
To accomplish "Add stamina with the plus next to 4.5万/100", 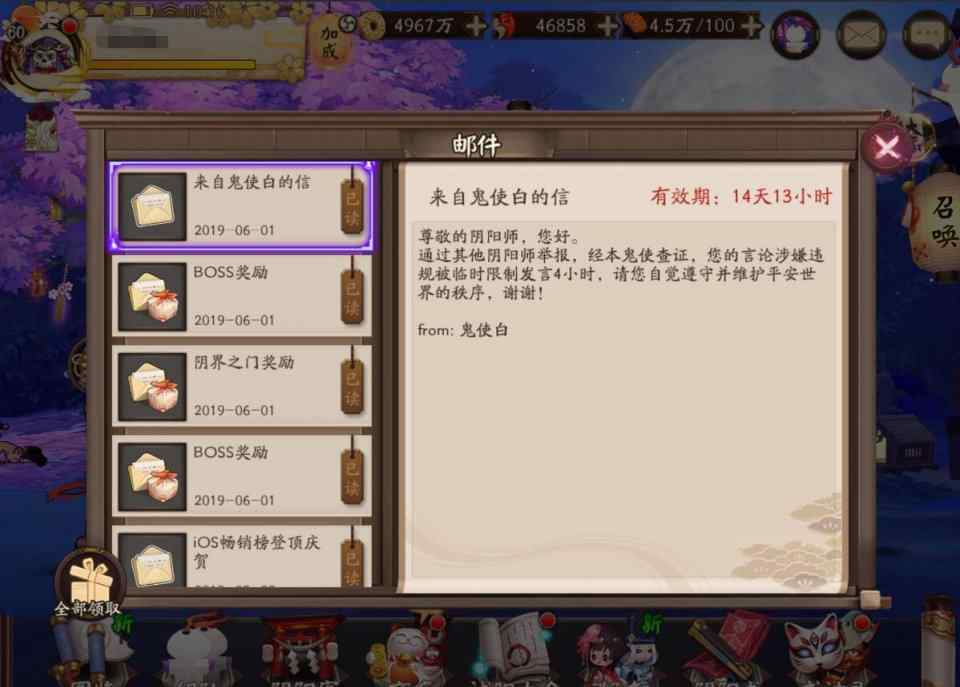I will 751,26.
